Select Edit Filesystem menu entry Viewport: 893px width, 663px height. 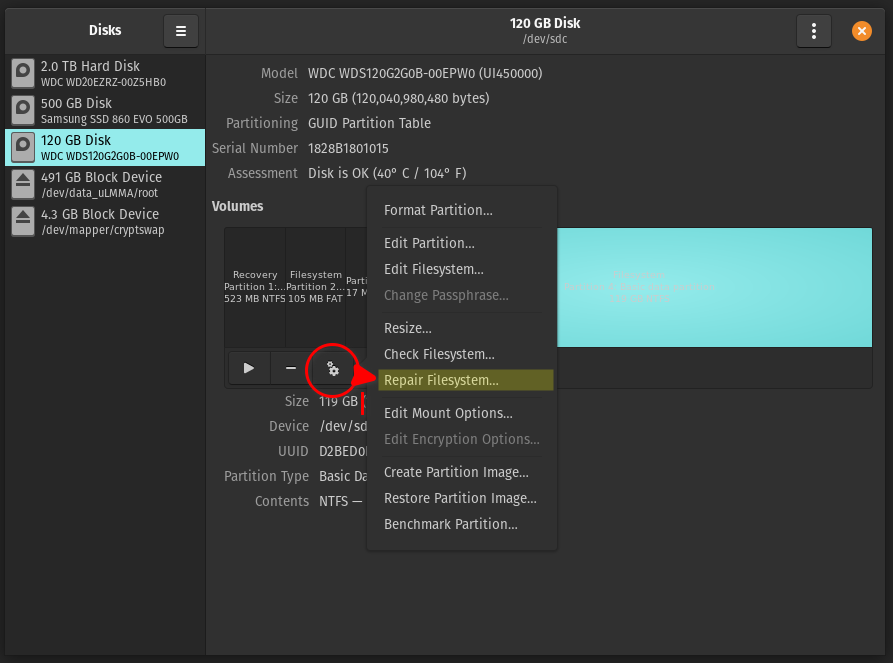[x=433, y=269]
